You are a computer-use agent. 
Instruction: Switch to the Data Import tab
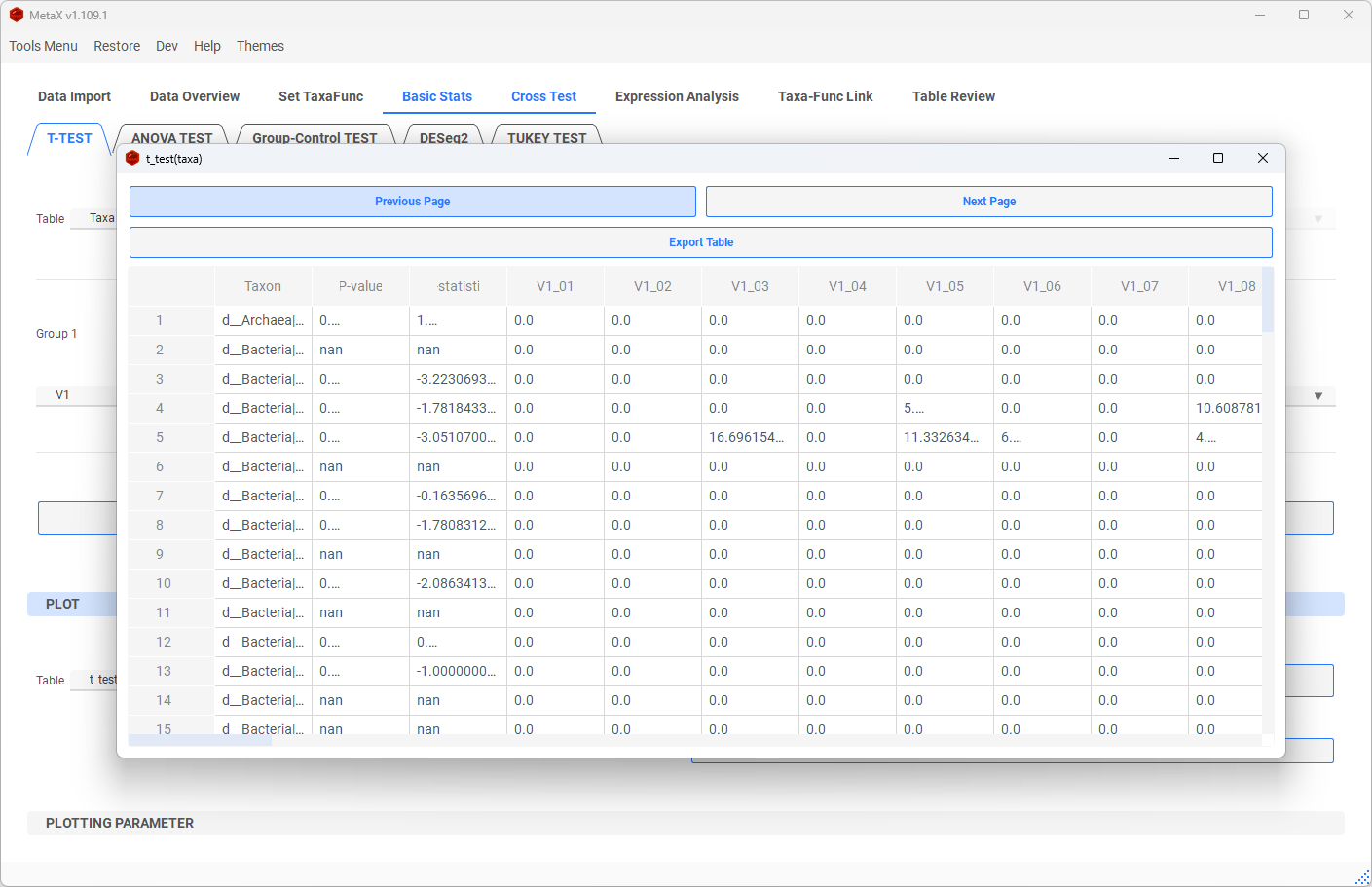(74, 96)
